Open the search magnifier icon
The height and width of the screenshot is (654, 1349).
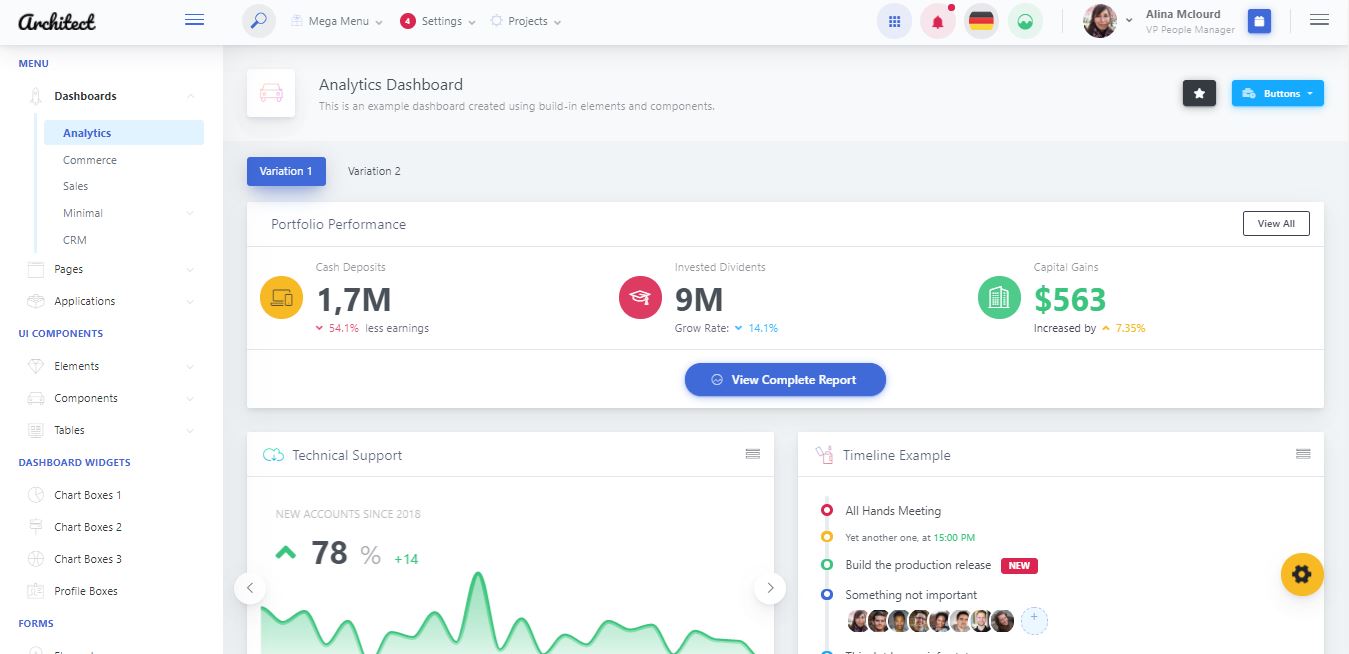[x=259, y=21]
